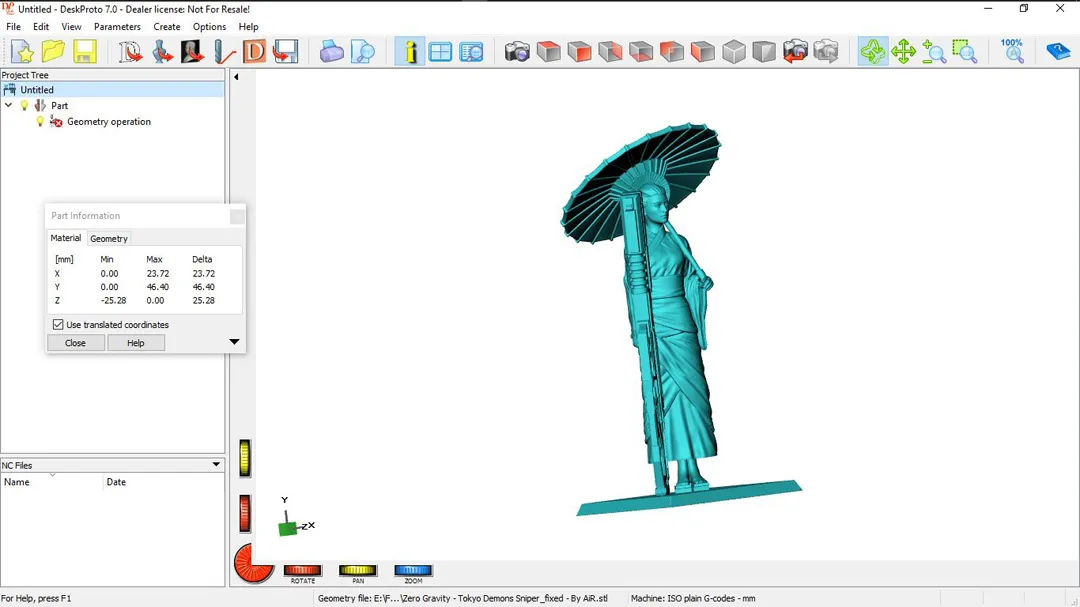Select cube view with red front face
The height and width of the screenshot is (607, 1080).
580,52
